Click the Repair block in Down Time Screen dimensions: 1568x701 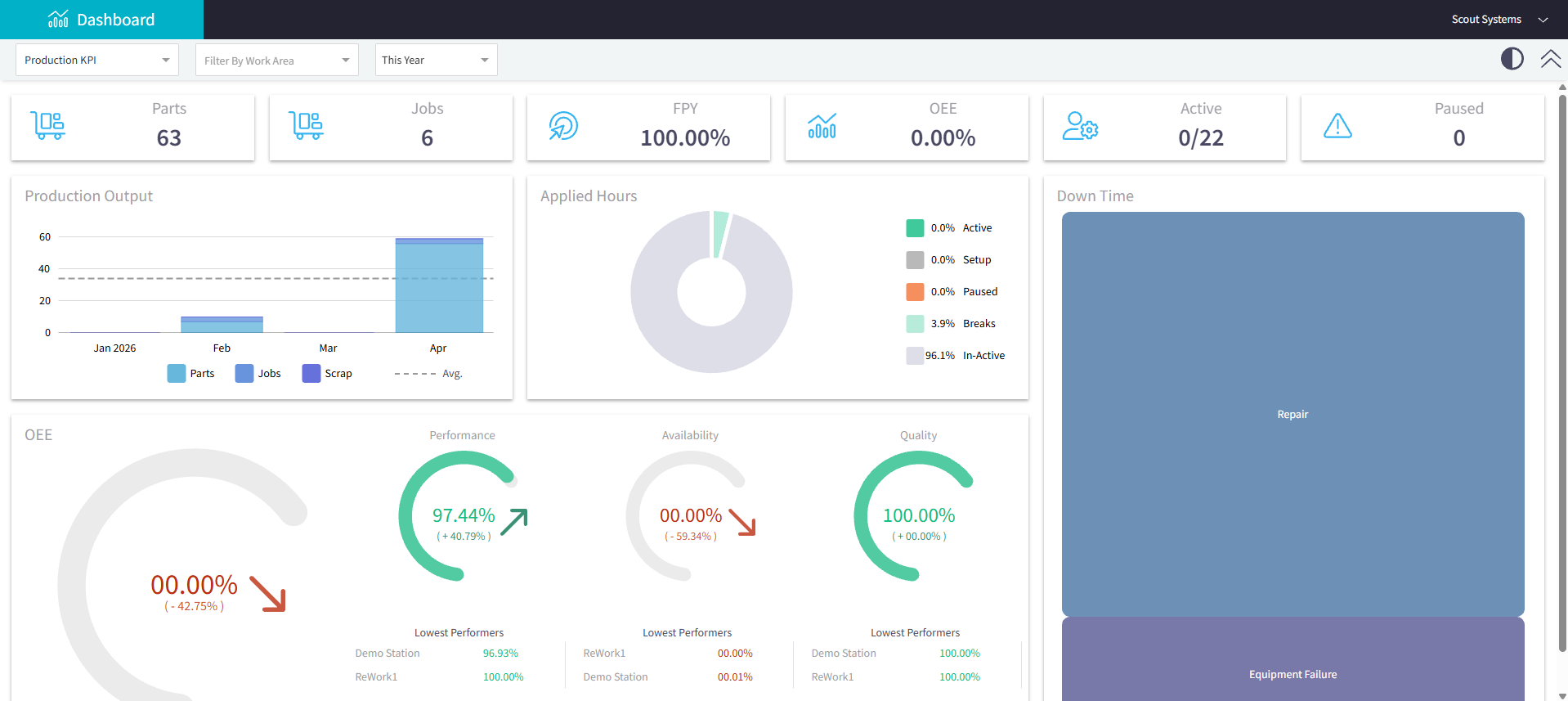pyautogui.click(x=1292, y=414)
